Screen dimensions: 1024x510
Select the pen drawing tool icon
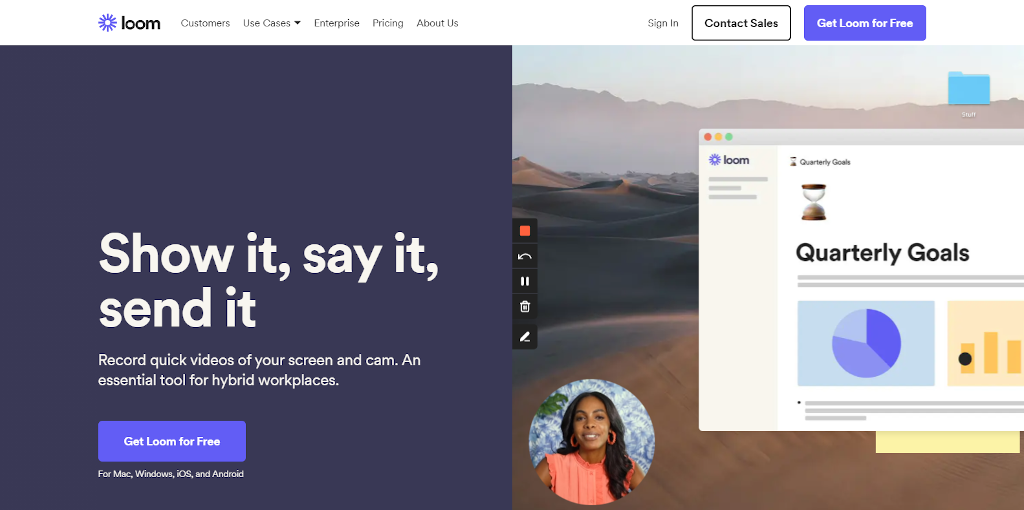click(524, 337)
